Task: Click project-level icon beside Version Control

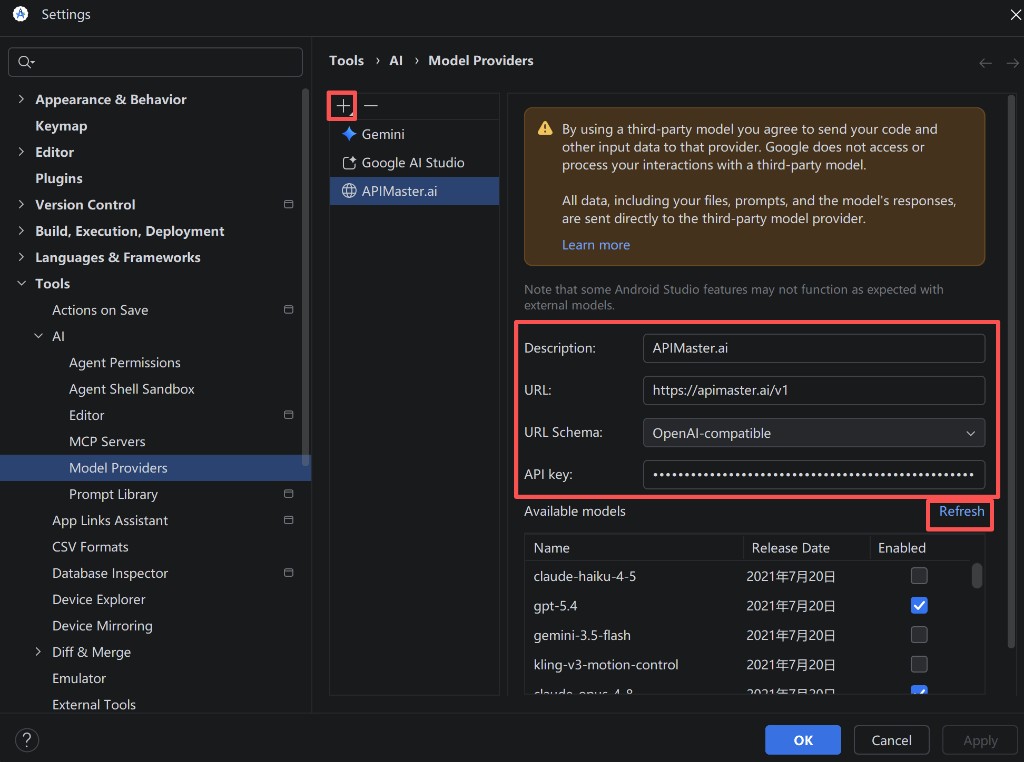Action: 288,204
